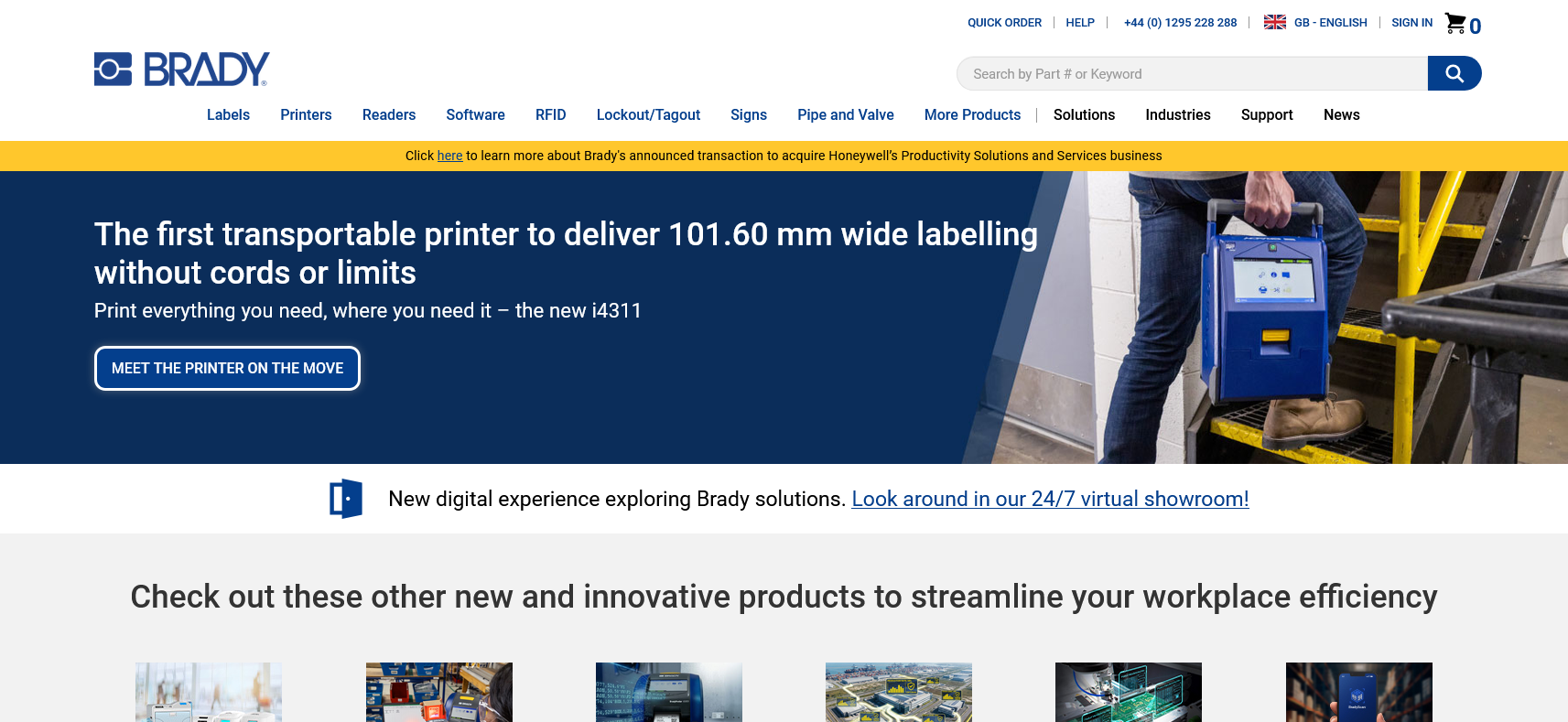
Task: Click the UK flag icon
Action: [1275, 22]
